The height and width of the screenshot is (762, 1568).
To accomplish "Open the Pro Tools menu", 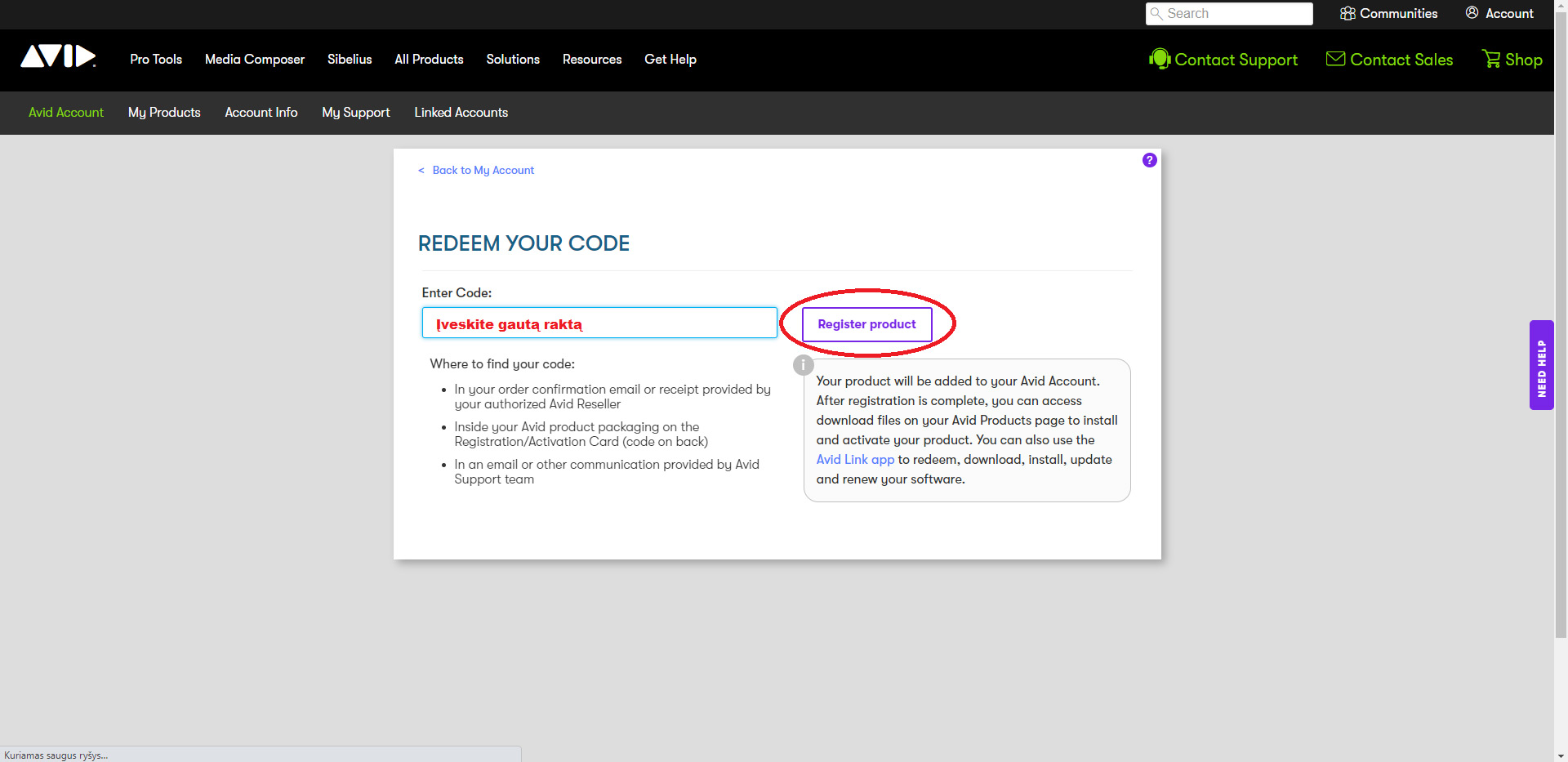I will click(x=156, y=60).
